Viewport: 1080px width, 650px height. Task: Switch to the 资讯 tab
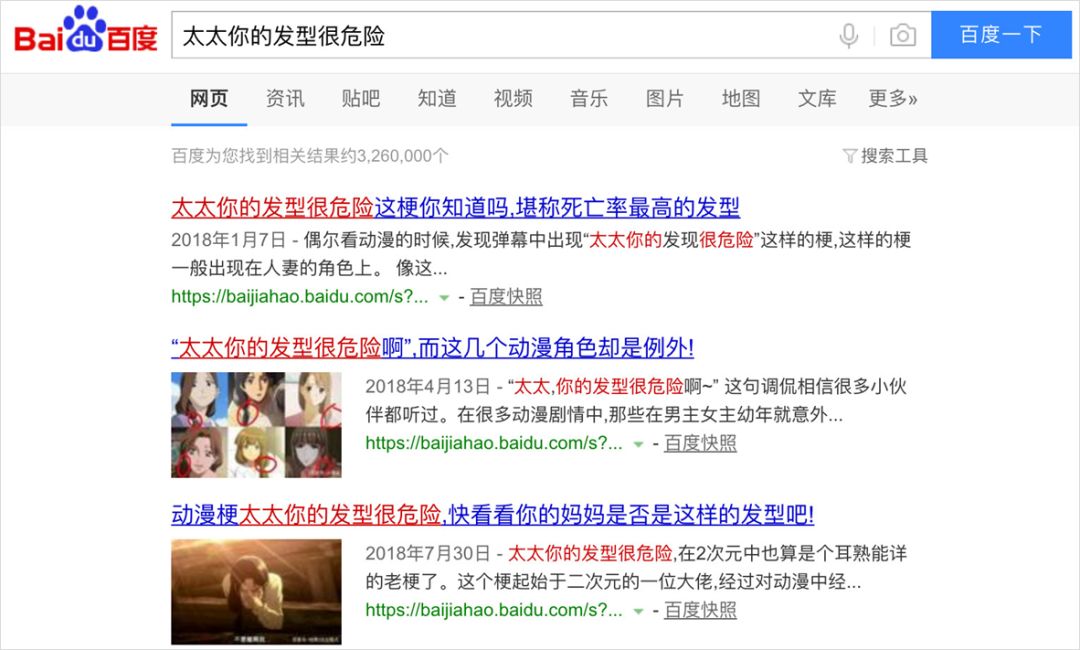point(285,98)
